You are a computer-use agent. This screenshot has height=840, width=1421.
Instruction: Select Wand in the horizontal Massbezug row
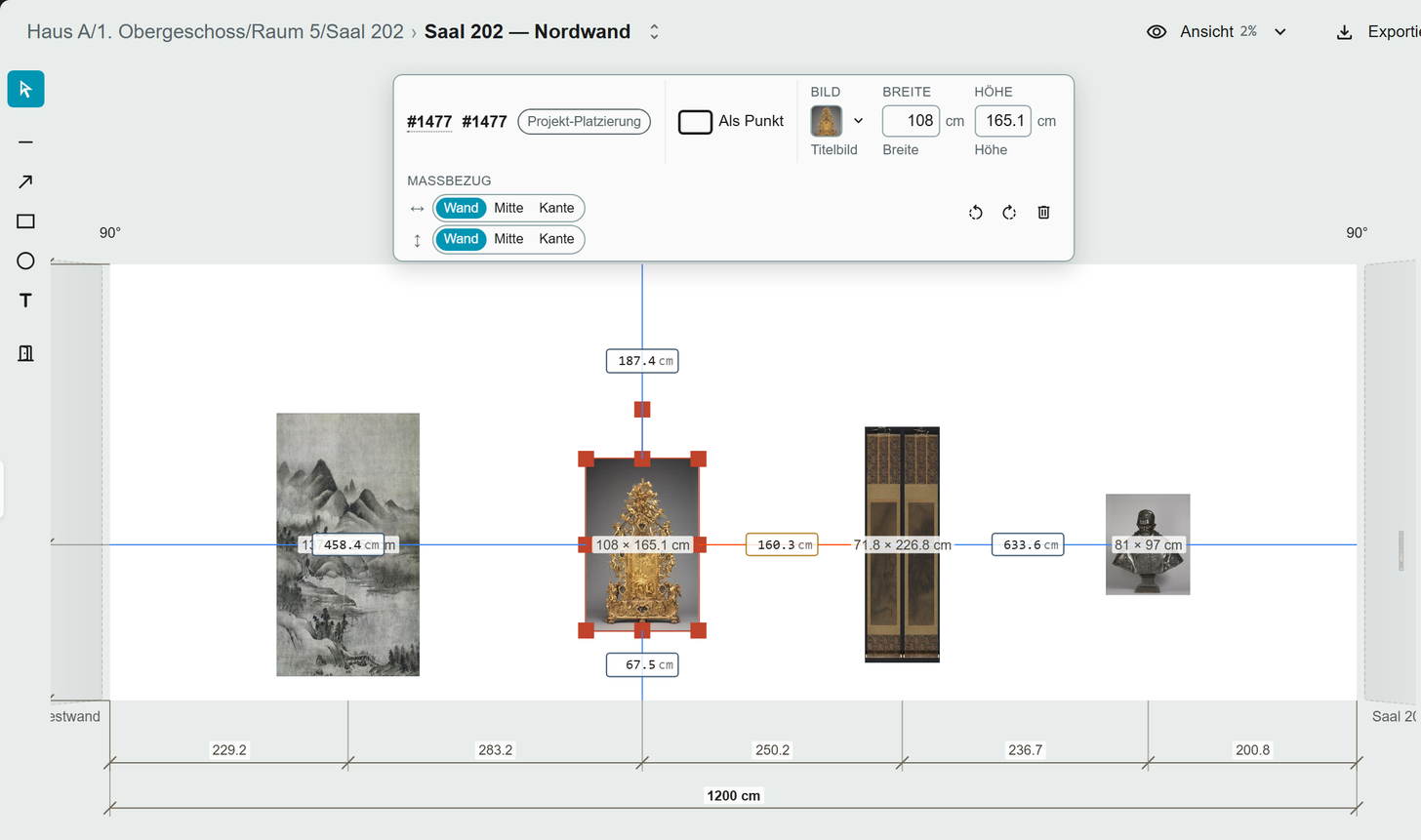(x=461, y=208)
